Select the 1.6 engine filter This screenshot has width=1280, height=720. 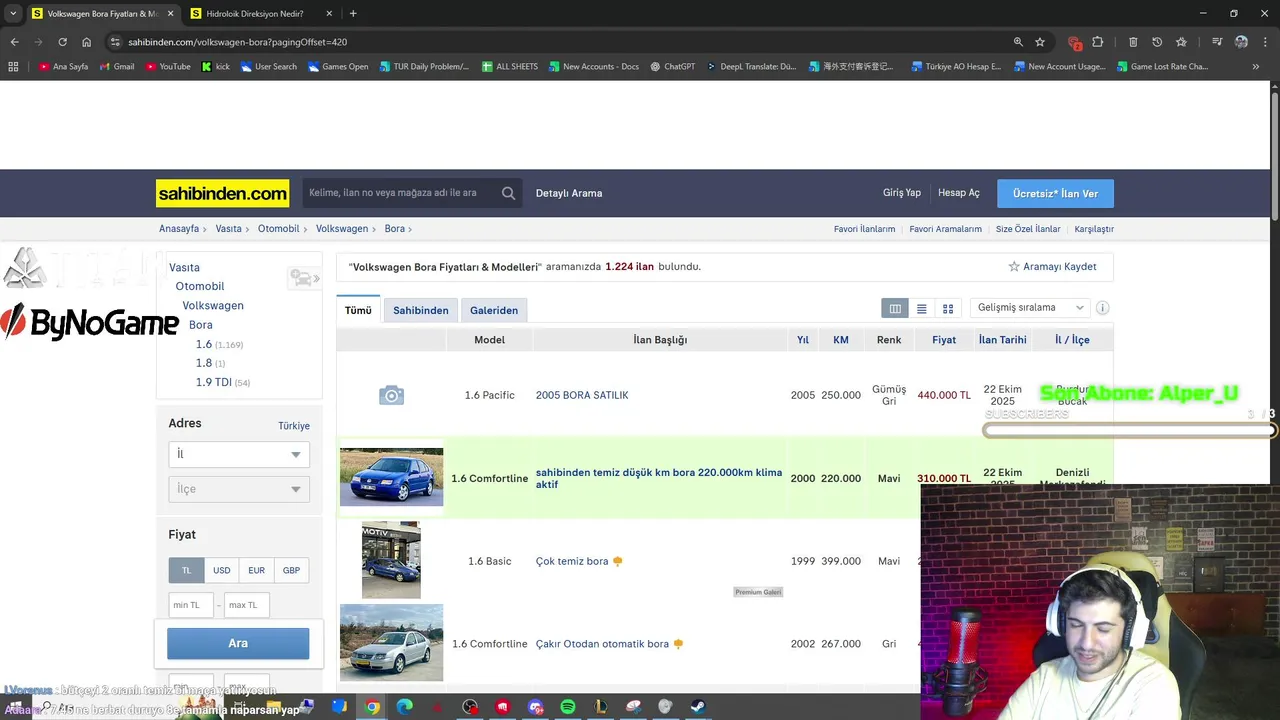tap(204, 344)
